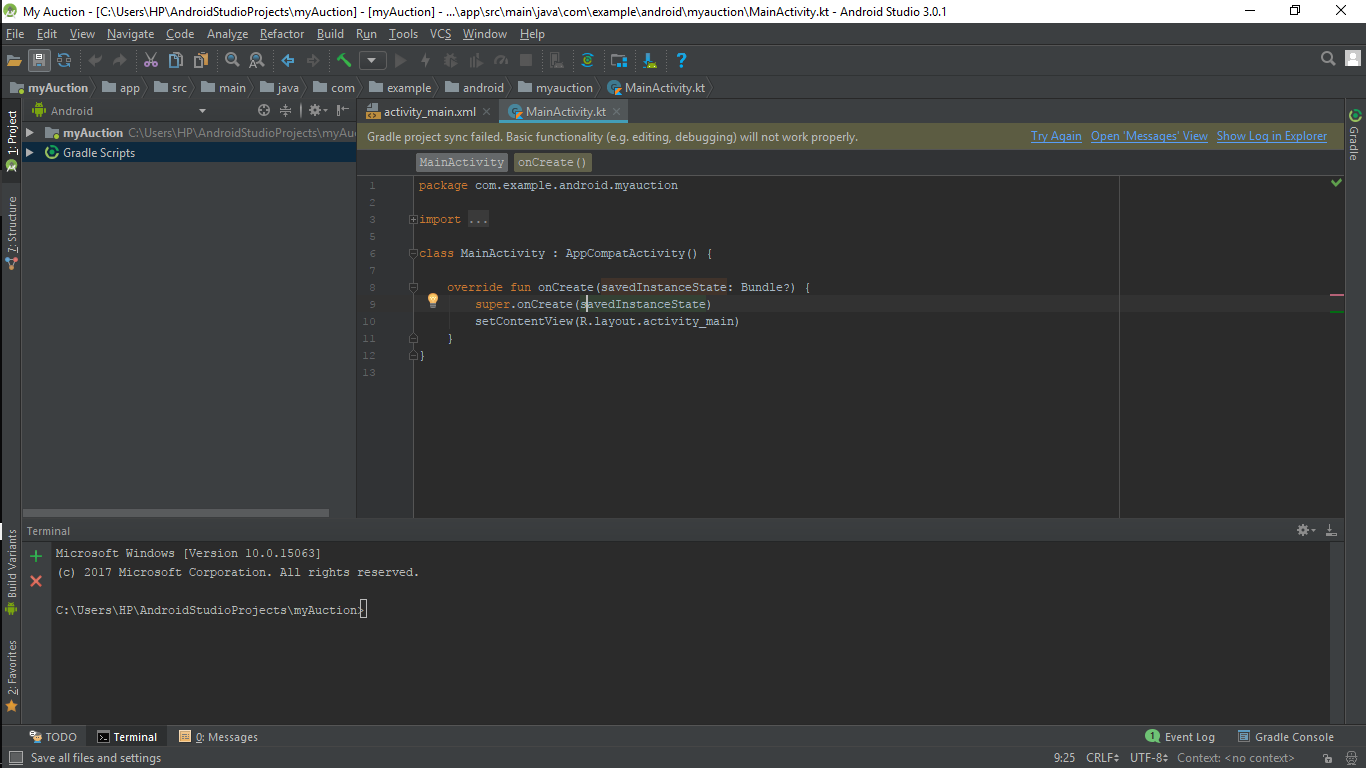Click MainActivity.kt in navigation bar
This screenshot has width=1366, height=768.
[656, 88]
